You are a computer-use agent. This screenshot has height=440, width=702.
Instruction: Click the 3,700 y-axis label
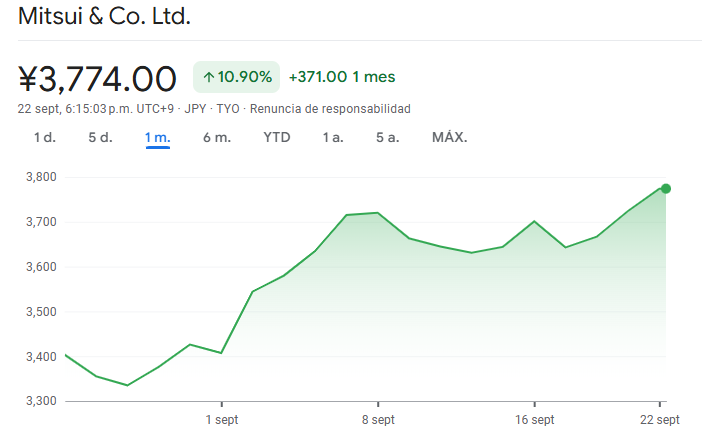[41, 222]
